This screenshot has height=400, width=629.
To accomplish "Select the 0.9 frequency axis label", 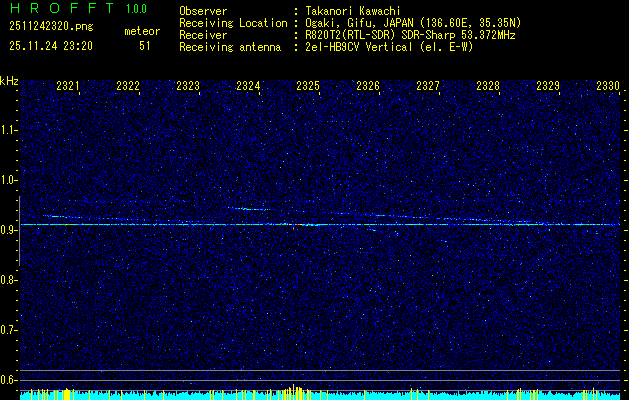I will click(x=9, y=229).
